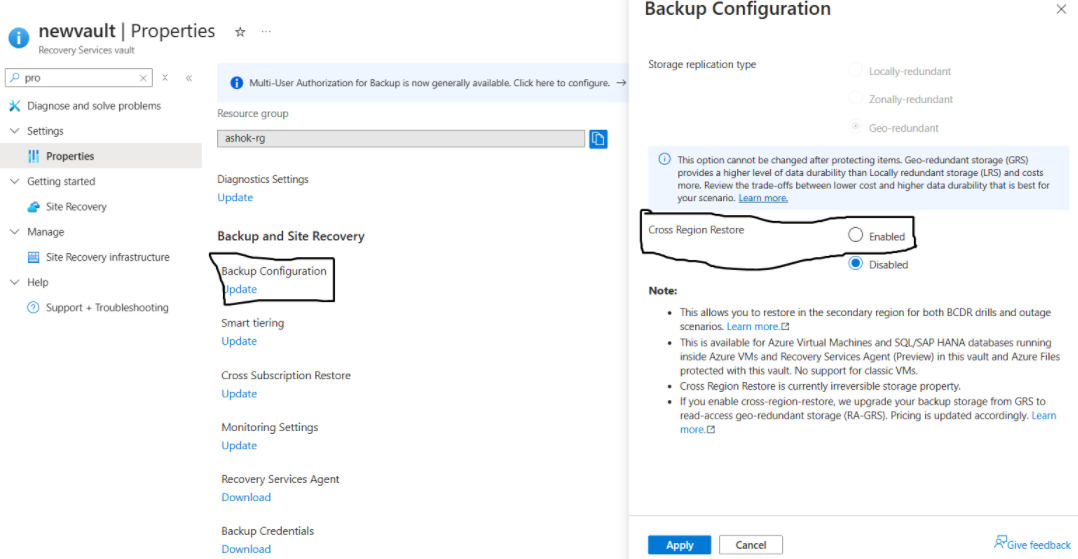The width and height of the screenshot is (1078, 559).
Task: Collapse the Getting started section
Action: (14, 182)
